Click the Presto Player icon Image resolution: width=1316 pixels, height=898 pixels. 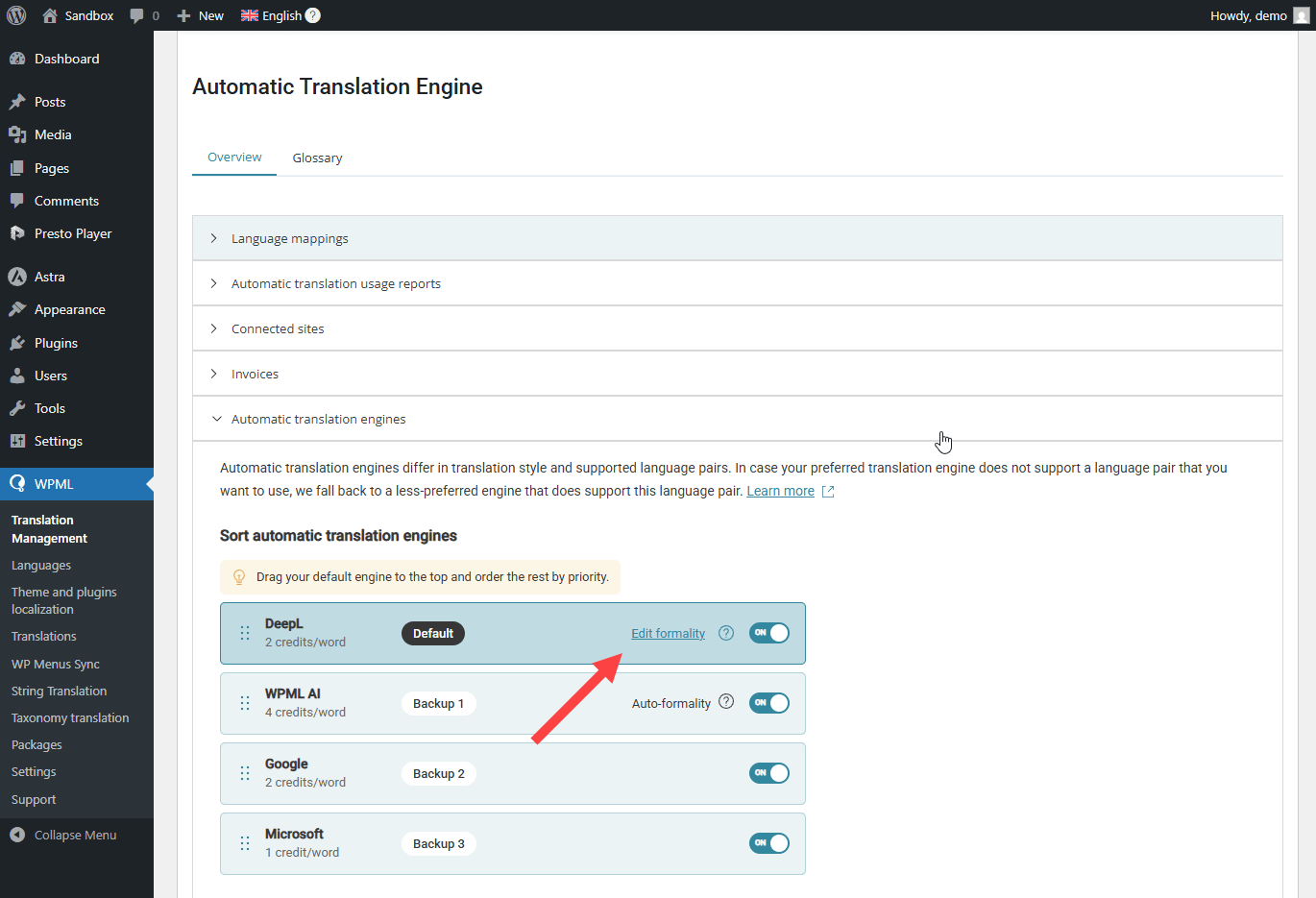coord(17,233)
